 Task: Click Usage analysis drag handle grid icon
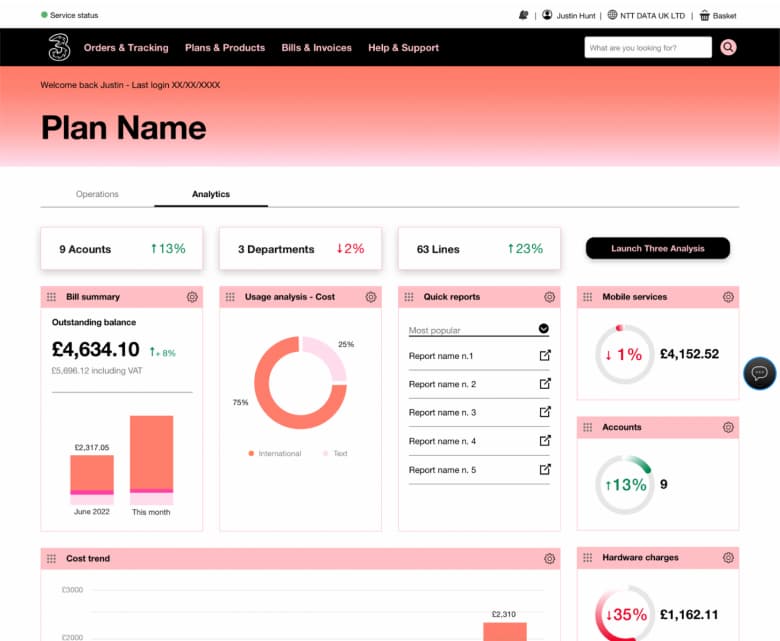coord(230,297)
